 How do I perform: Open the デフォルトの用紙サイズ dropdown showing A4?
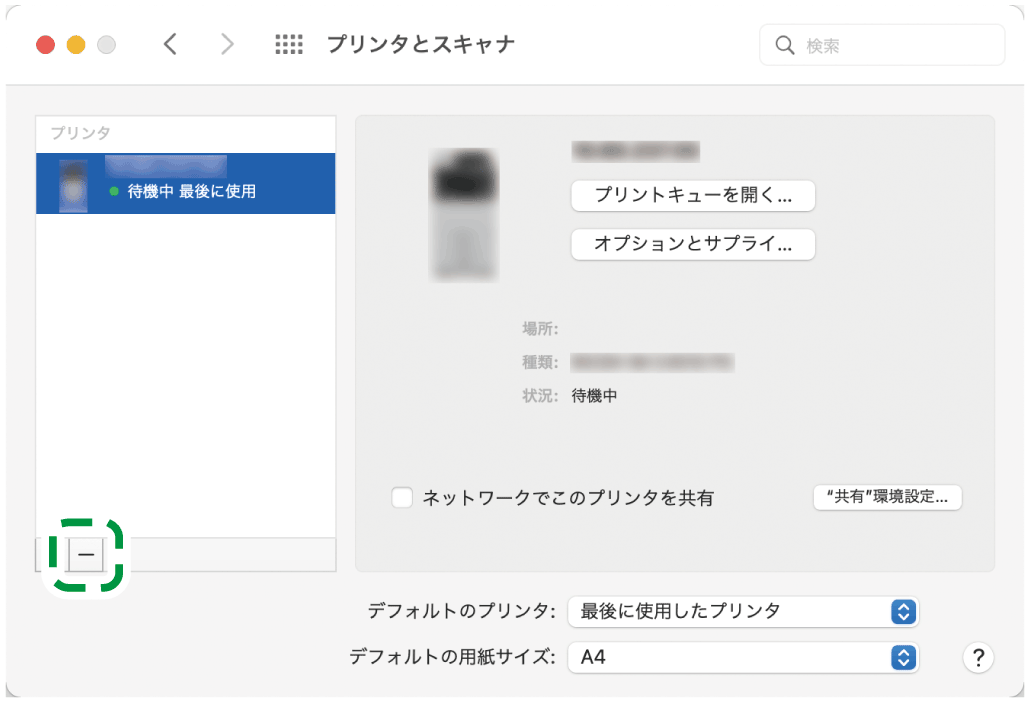coord(744,658)
